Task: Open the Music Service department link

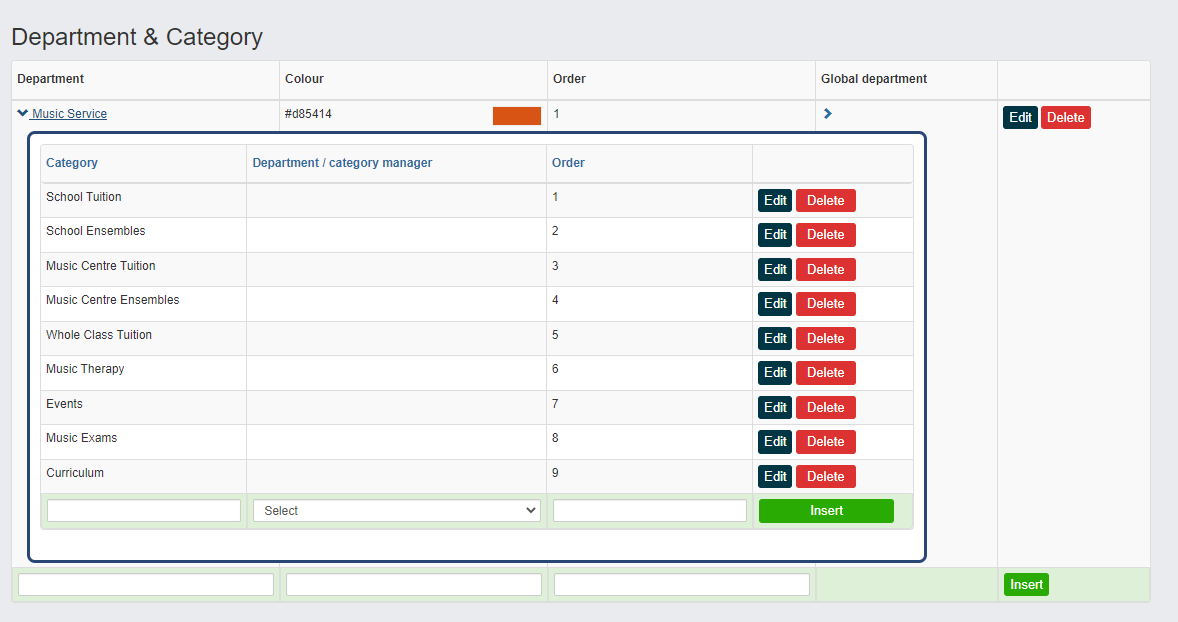Action: 69,113
